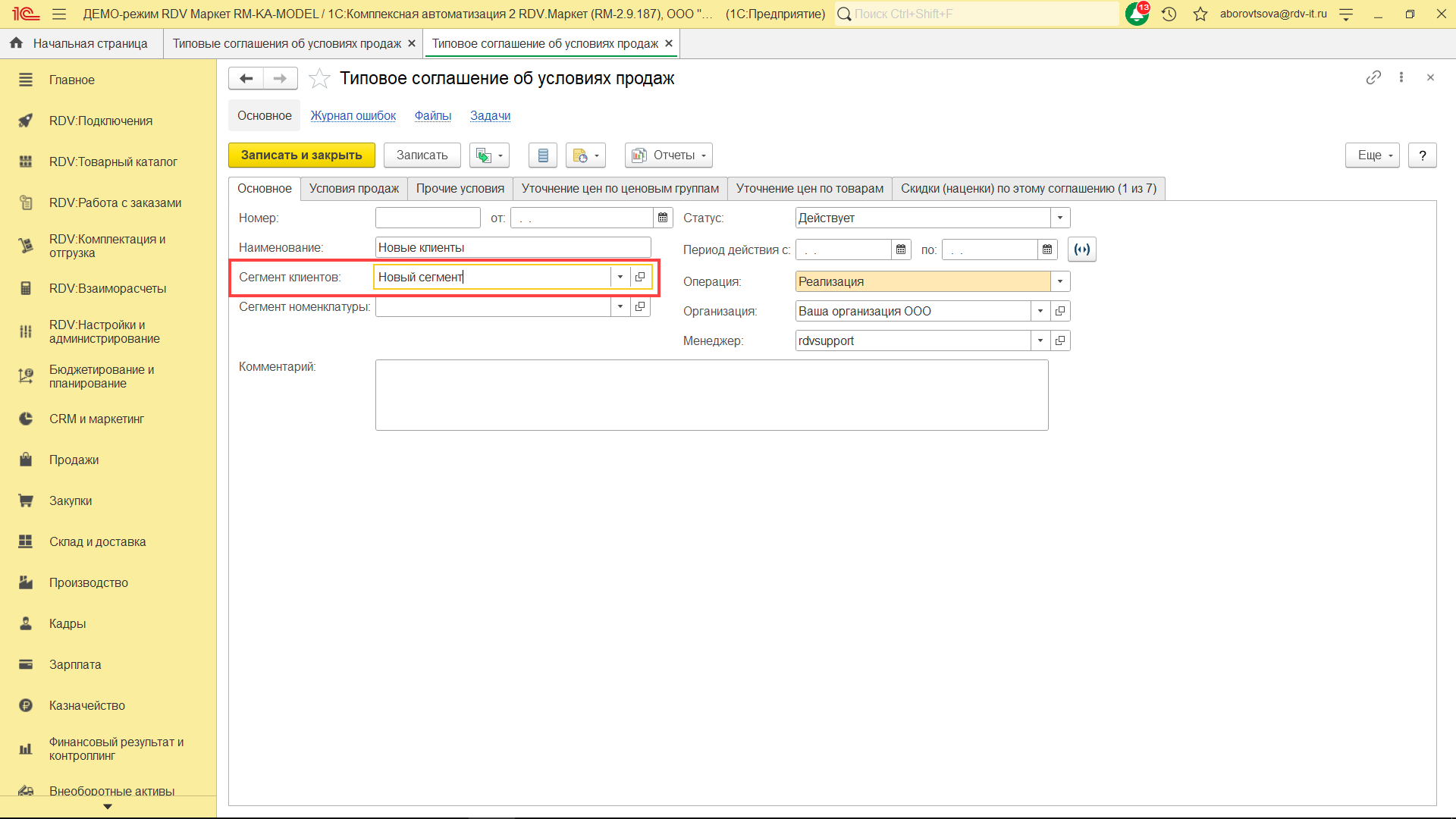Screen dimensions: 1456x819
Task: Open calendar for period end date
Action: [1047, 249]
